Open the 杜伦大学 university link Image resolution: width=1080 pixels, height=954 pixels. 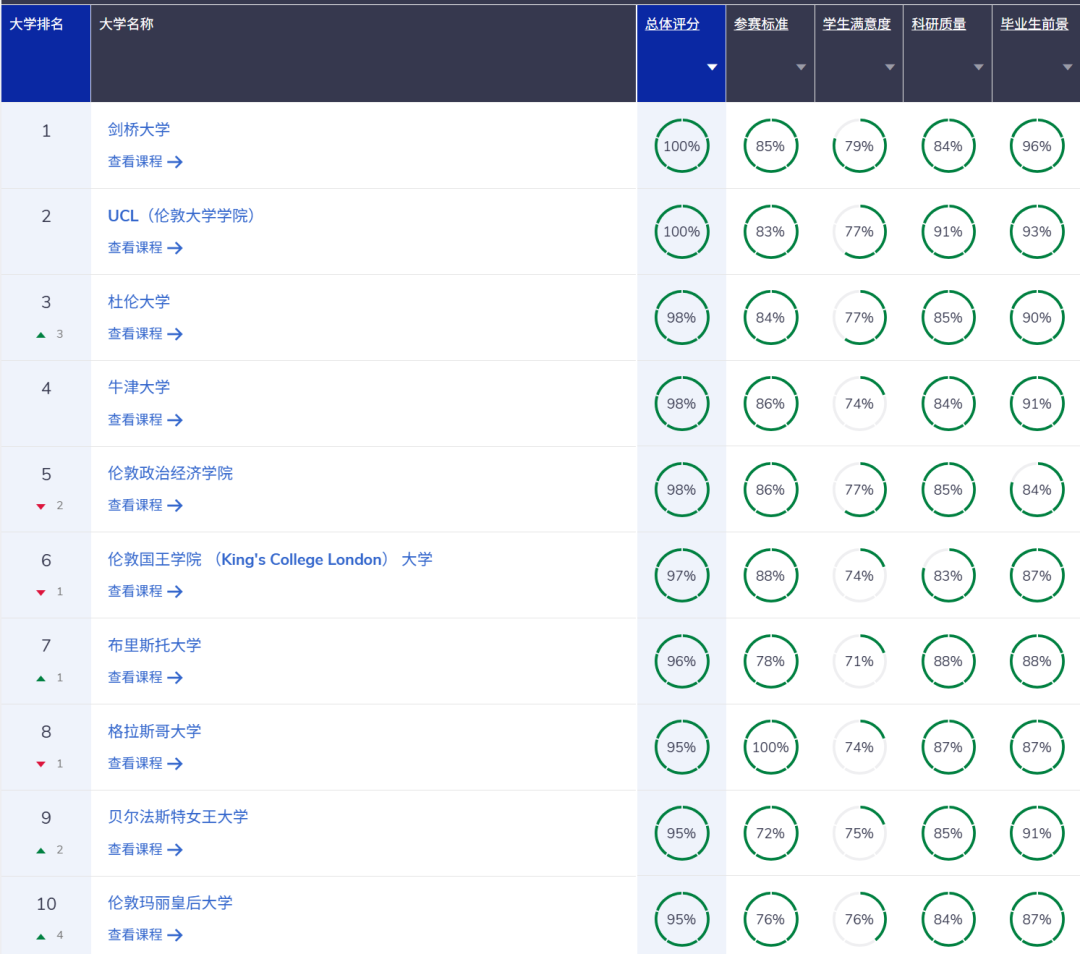coord(139,301)
